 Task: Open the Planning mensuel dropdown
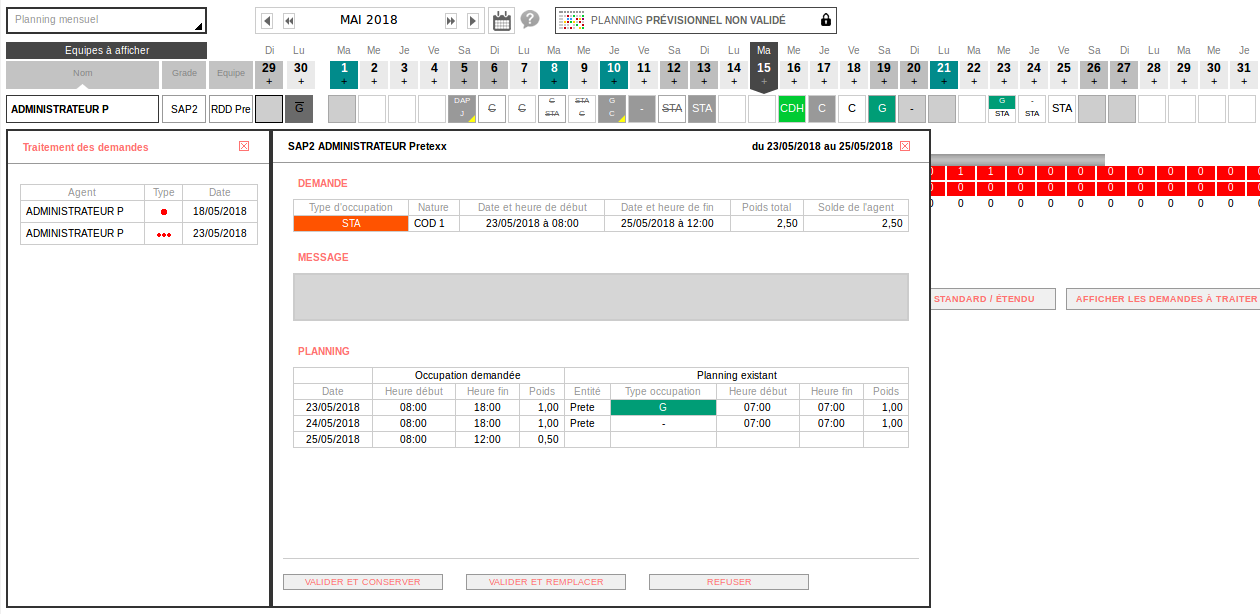point(106,20)
